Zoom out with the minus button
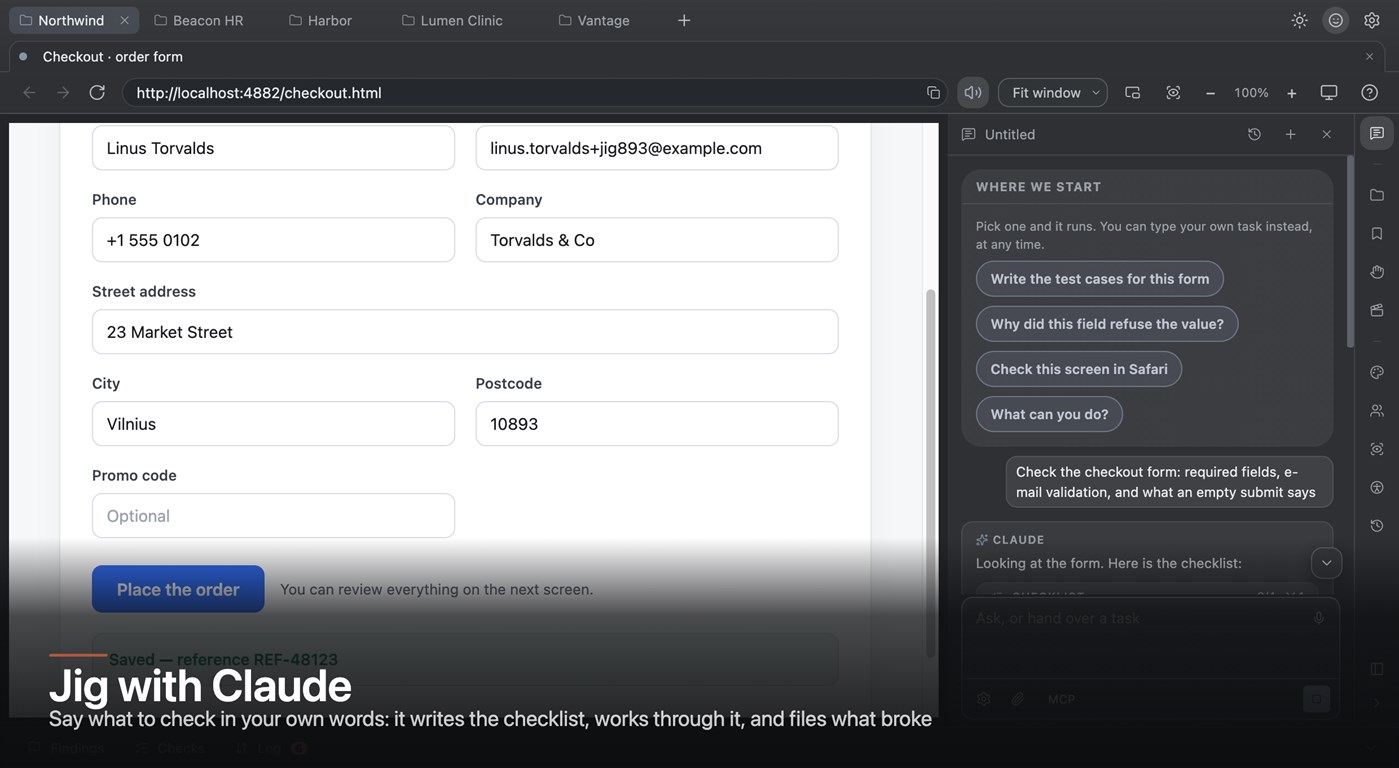This screenshot has height=768, width=1399. coord(1210,93)
